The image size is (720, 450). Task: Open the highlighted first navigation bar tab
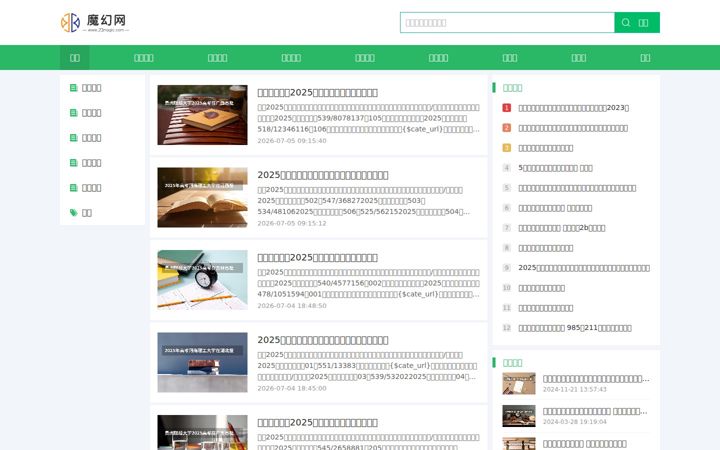point(74,58)
